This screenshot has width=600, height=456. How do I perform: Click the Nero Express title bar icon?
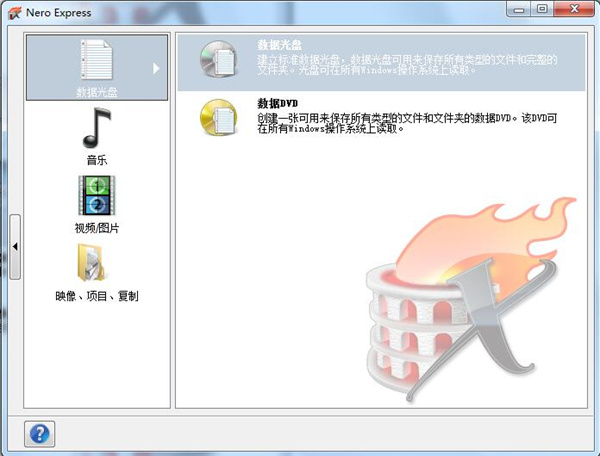pyautogui.click(x=13, y=13)
